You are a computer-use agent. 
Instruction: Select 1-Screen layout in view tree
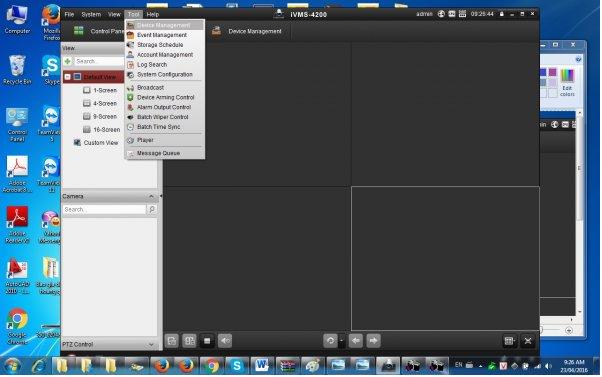coord(101,90)
